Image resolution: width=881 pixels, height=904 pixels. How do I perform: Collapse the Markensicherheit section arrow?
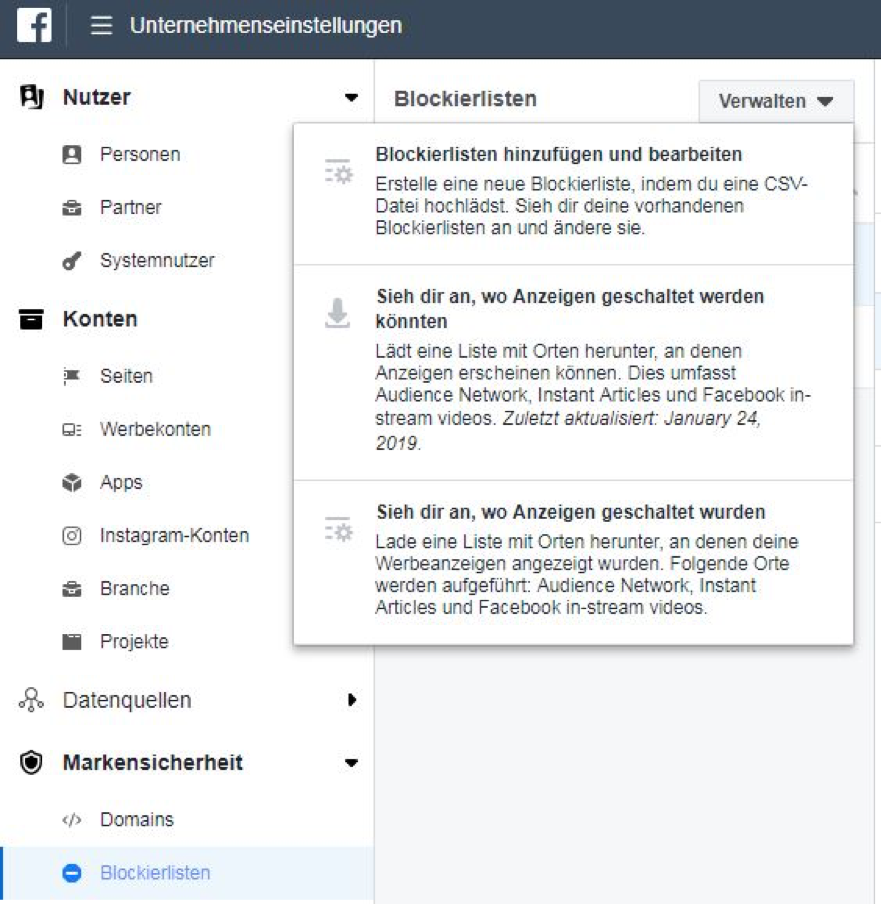point(351,763)
